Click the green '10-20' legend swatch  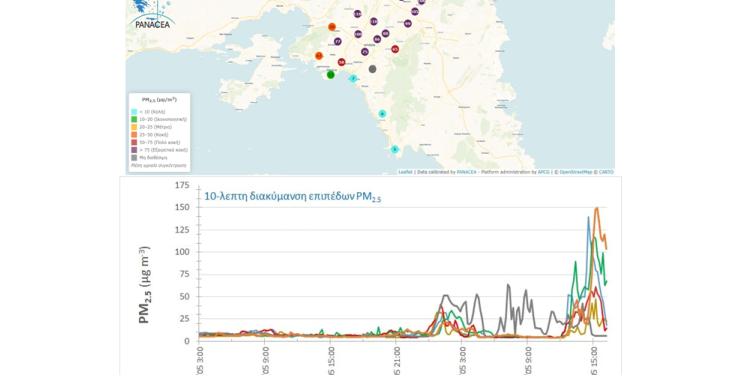[134, 119]
